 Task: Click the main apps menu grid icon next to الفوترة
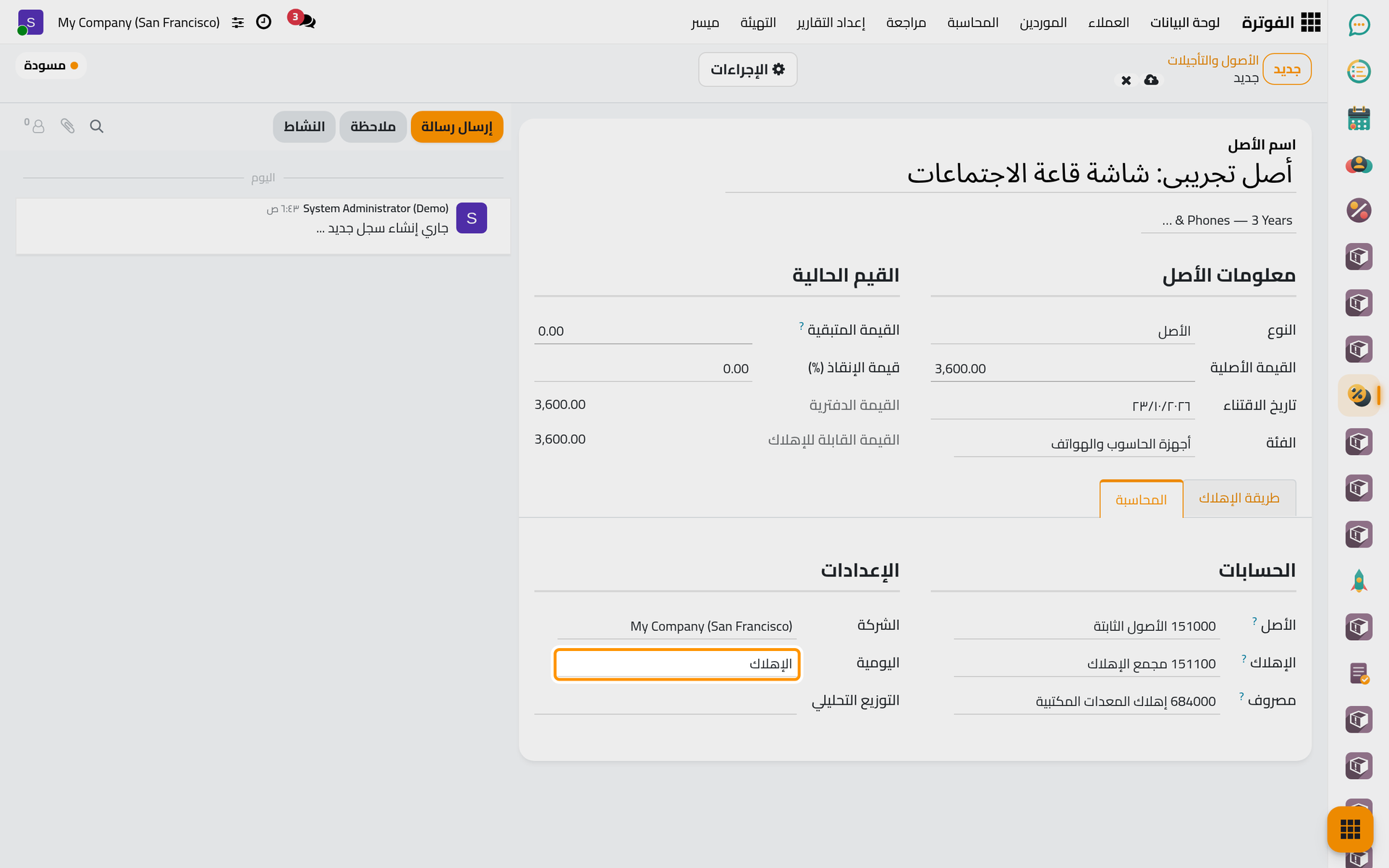[x=1310, y=22]
